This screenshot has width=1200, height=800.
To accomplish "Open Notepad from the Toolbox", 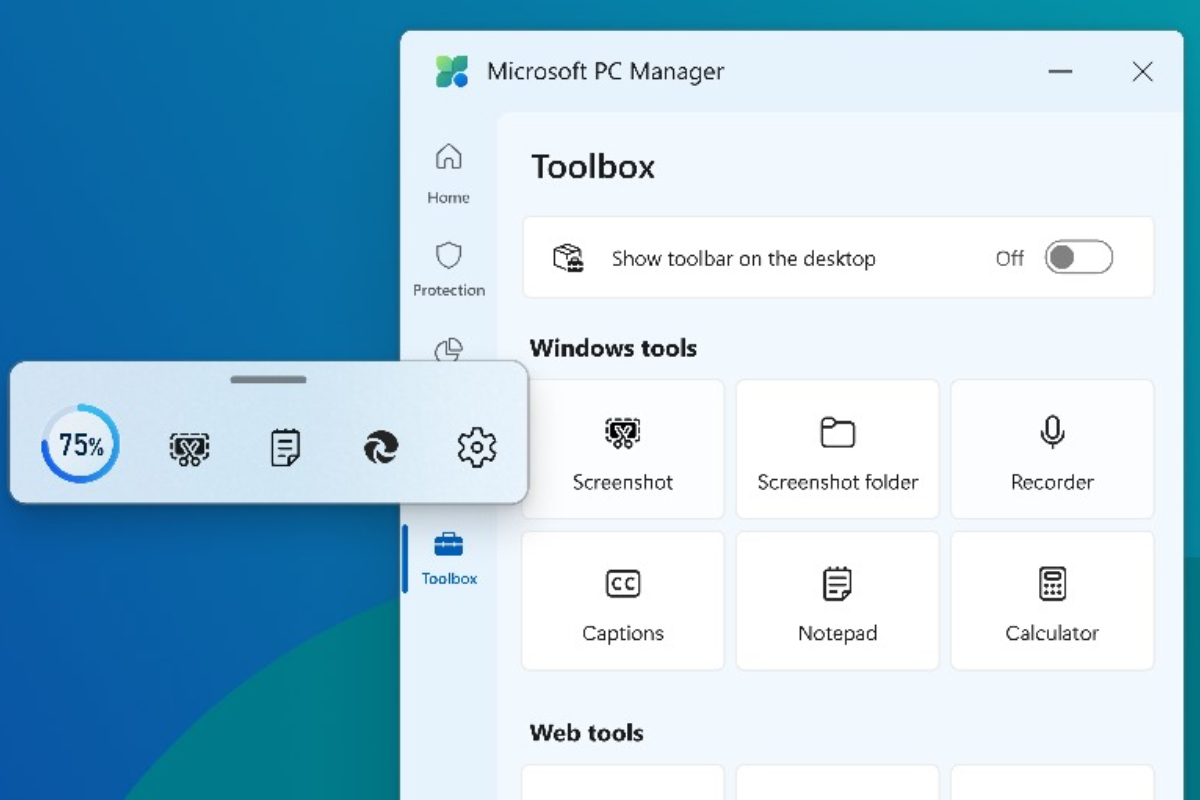I will [x=837, y=600].
